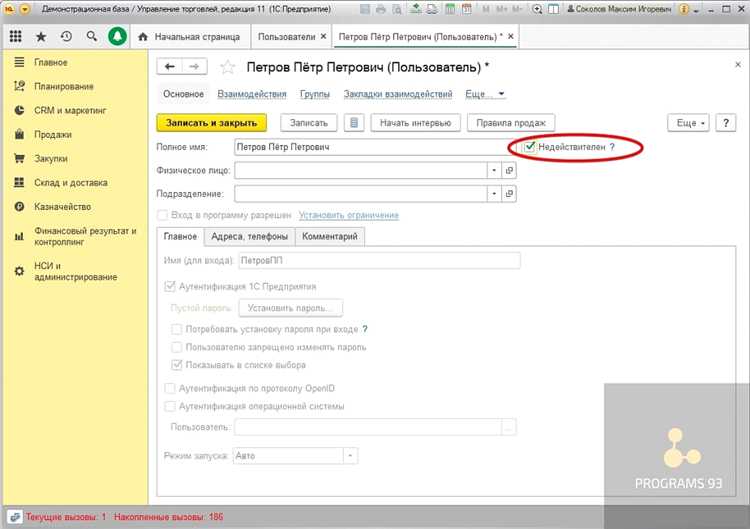The height and width of the screenshot is (529, 750).
Task: Open the Еще navigation dropdown
Action: tap(485, 94)
